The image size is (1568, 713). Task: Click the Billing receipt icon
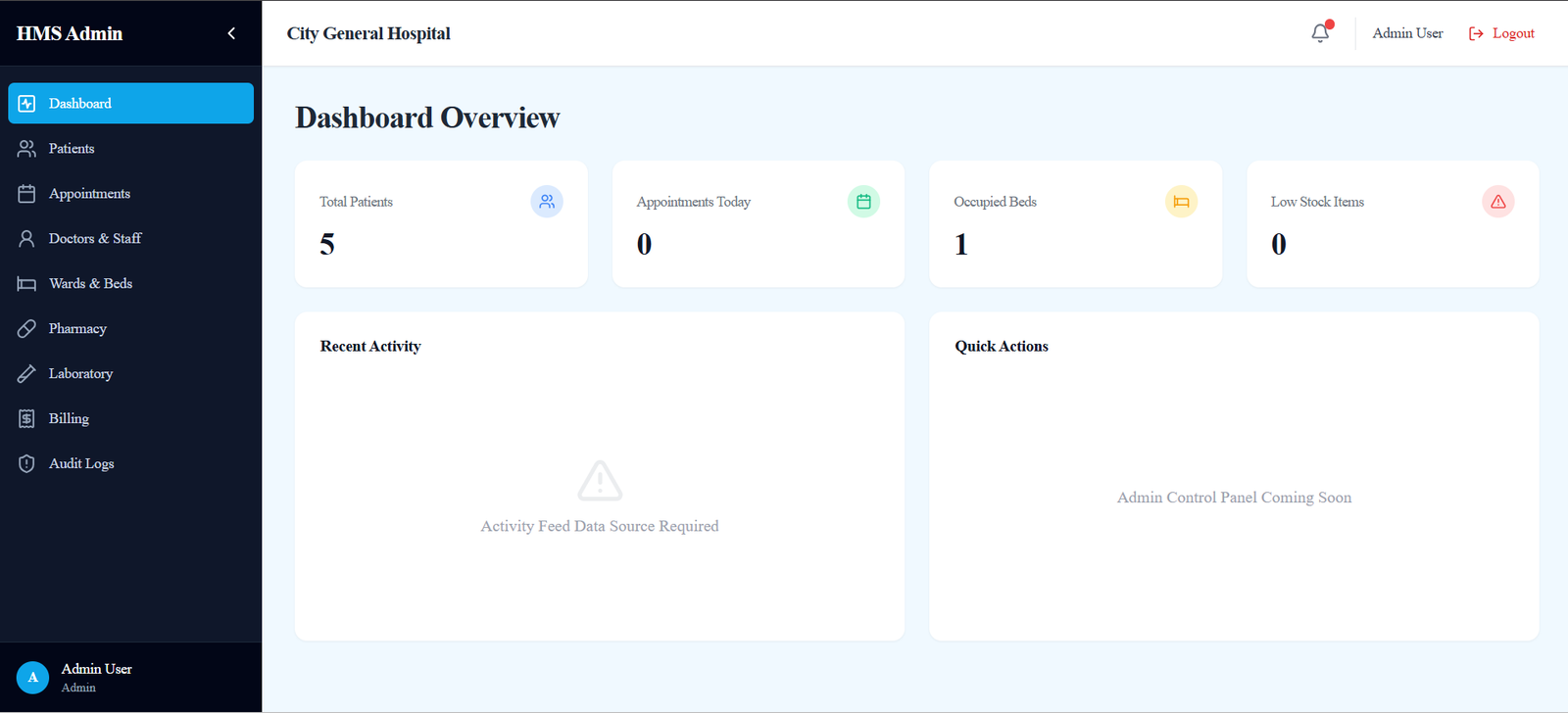pos(26,418)
